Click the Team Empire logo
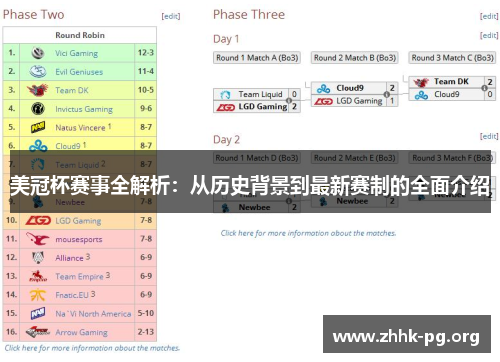This screenshot has height=362, width=500. pyautogui.click(x=38, y=276)
